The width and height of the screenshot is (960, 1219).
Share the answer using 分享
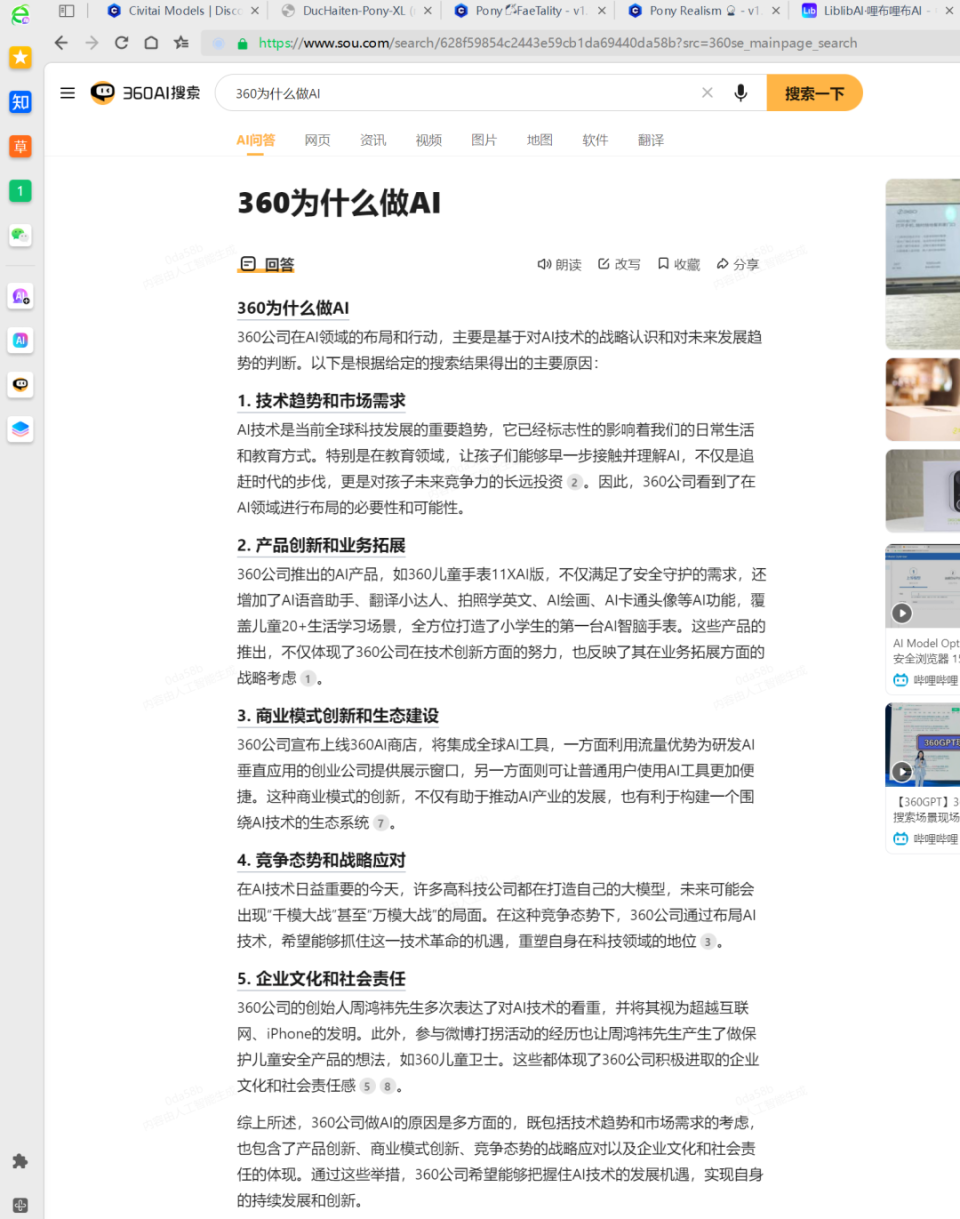click(738, 264)
